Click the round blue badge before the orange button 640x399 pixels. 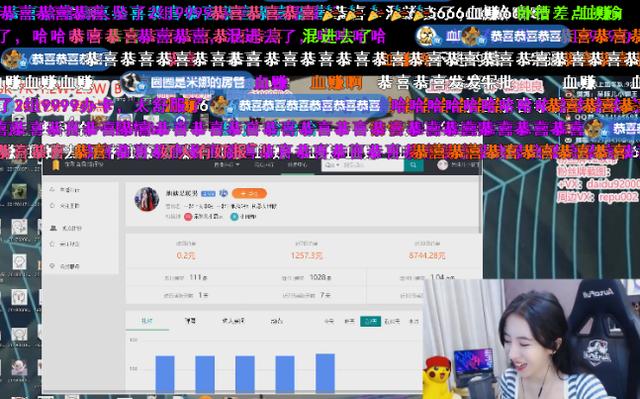[223, 193]
